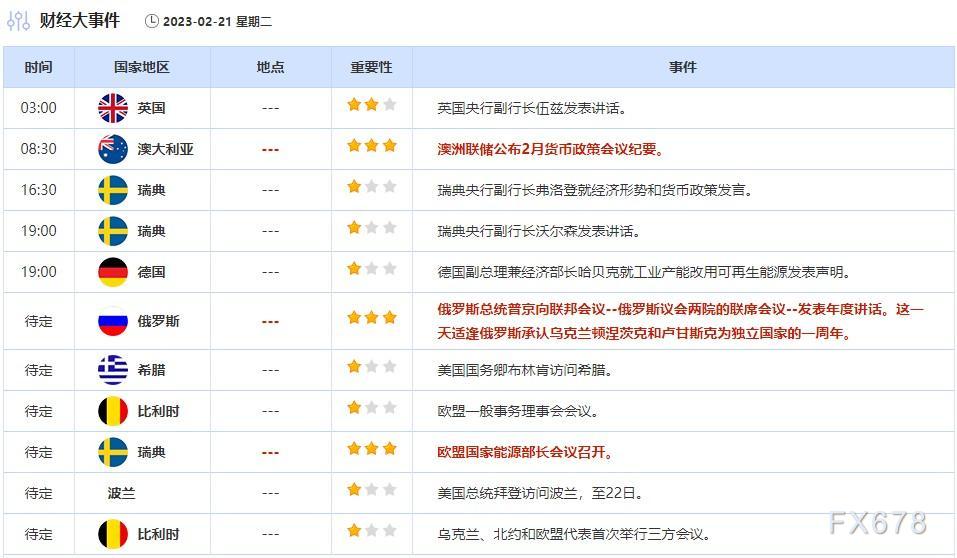Click the clock icon next to the date
This screenshot has height=558, width=957.
151,21
